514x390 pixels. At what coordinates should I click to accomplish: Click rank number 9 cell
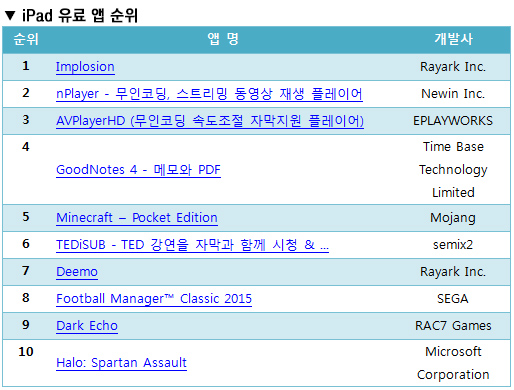[x=26, y=325]
